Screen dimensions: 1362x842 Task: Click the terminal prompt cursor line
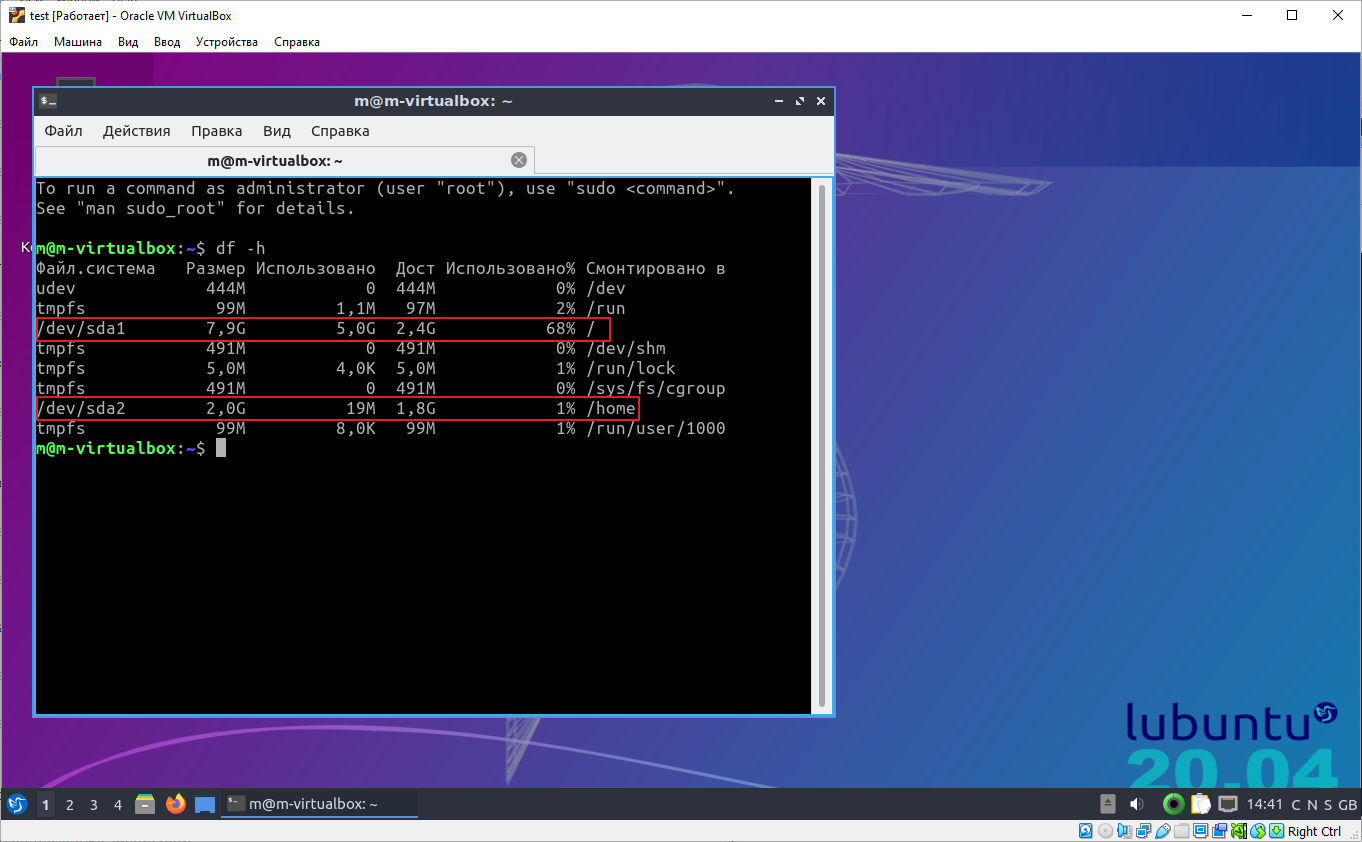click(130, 448)
